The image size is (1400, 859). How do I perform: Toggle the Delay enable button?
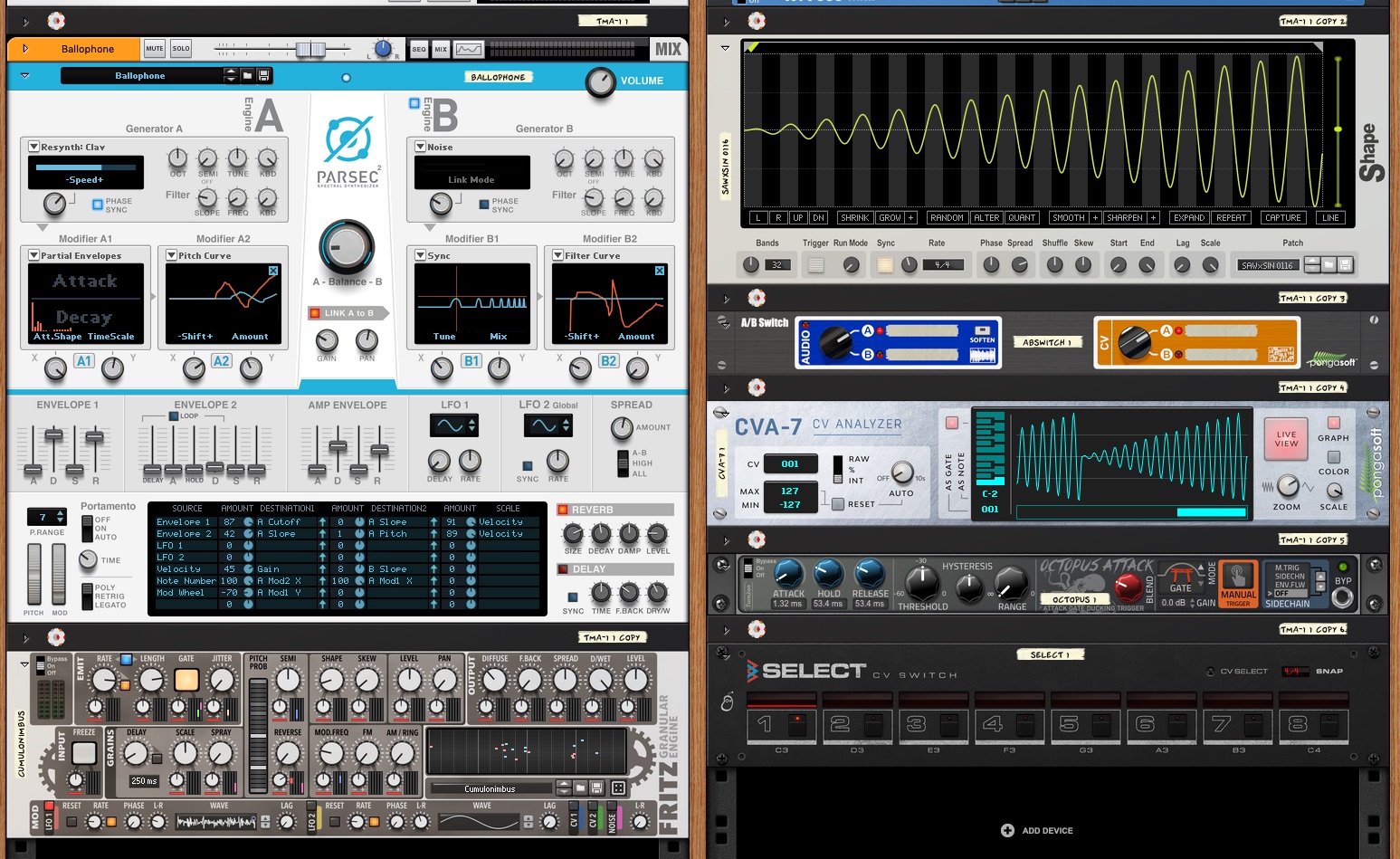[563, 569]
